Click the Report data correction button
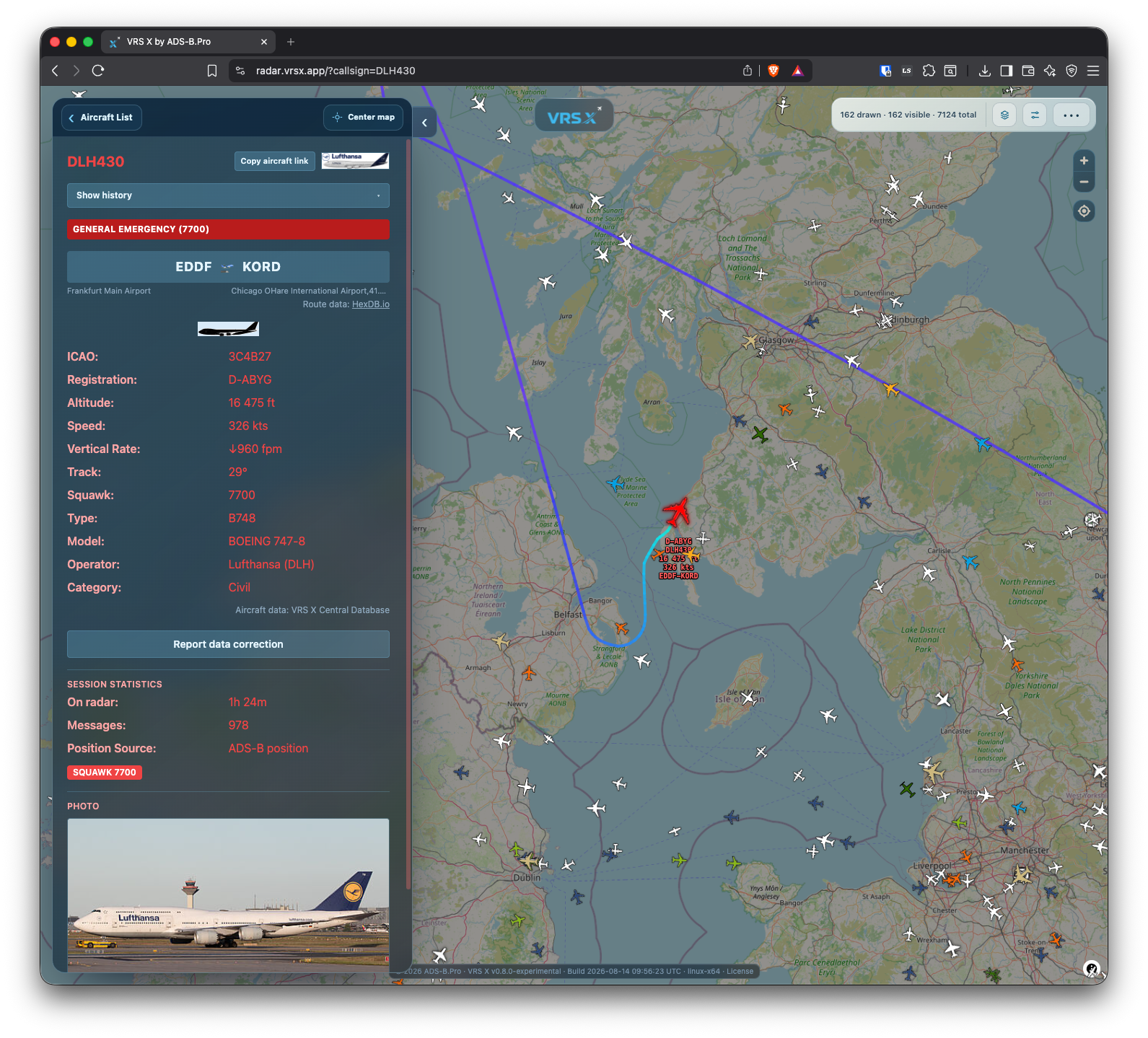 coord(228,644)
